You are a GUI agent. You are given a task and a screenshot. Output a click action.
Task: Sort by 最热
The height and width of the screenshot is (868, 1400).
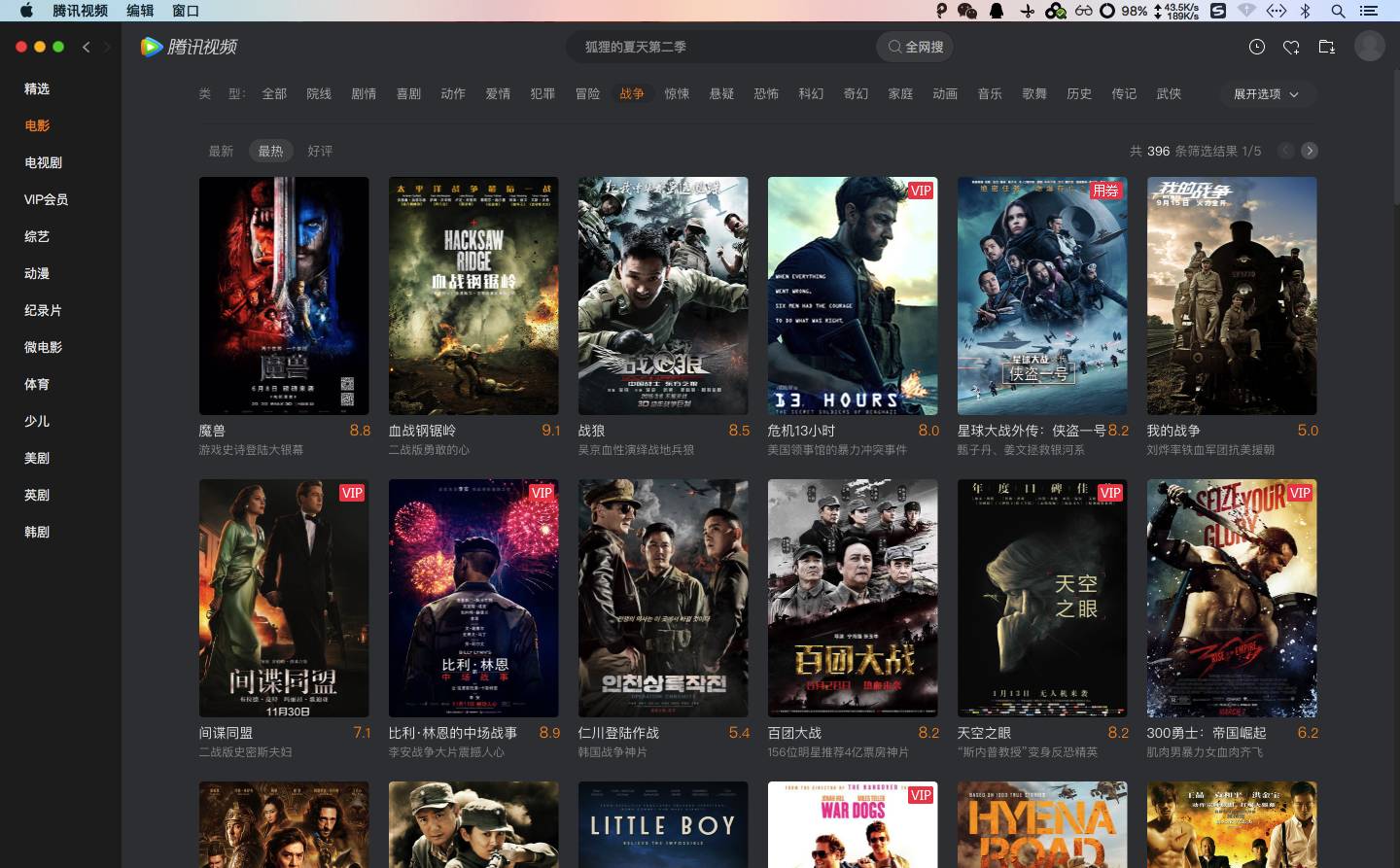point(270,151)
